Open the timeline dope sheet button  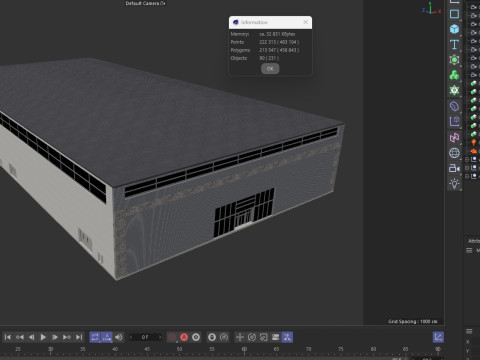[x=438, y=337]
